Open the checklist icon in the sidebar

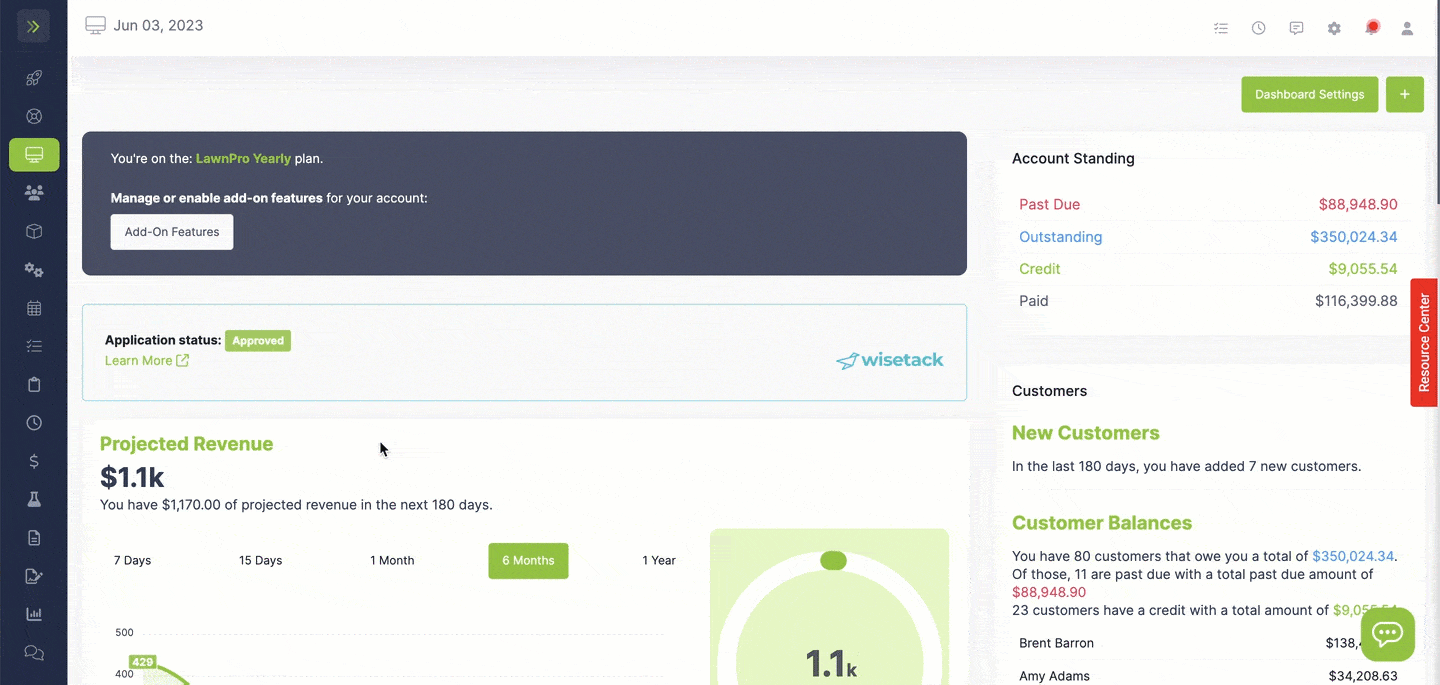(34, 346)
